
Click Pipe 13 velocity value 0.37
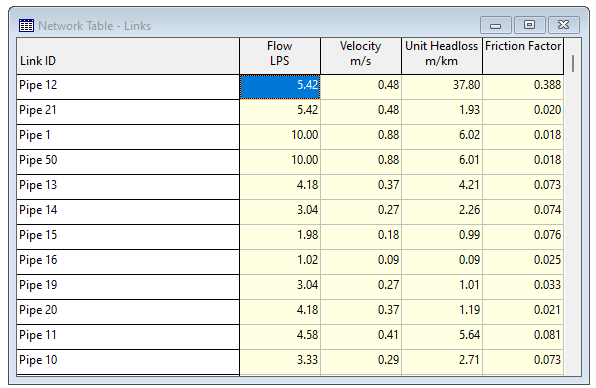361,187
